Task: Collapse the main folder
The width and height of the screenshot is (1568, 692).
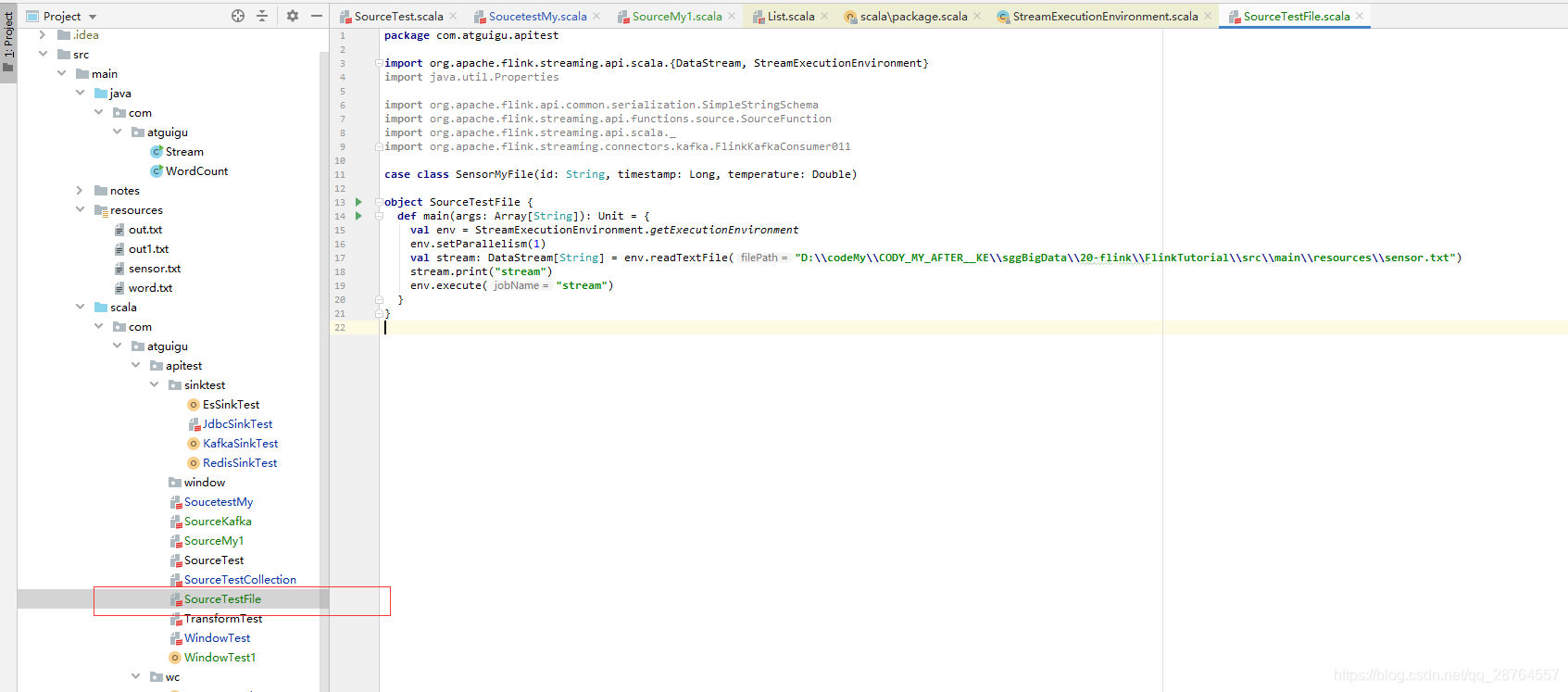Action: 61,74
